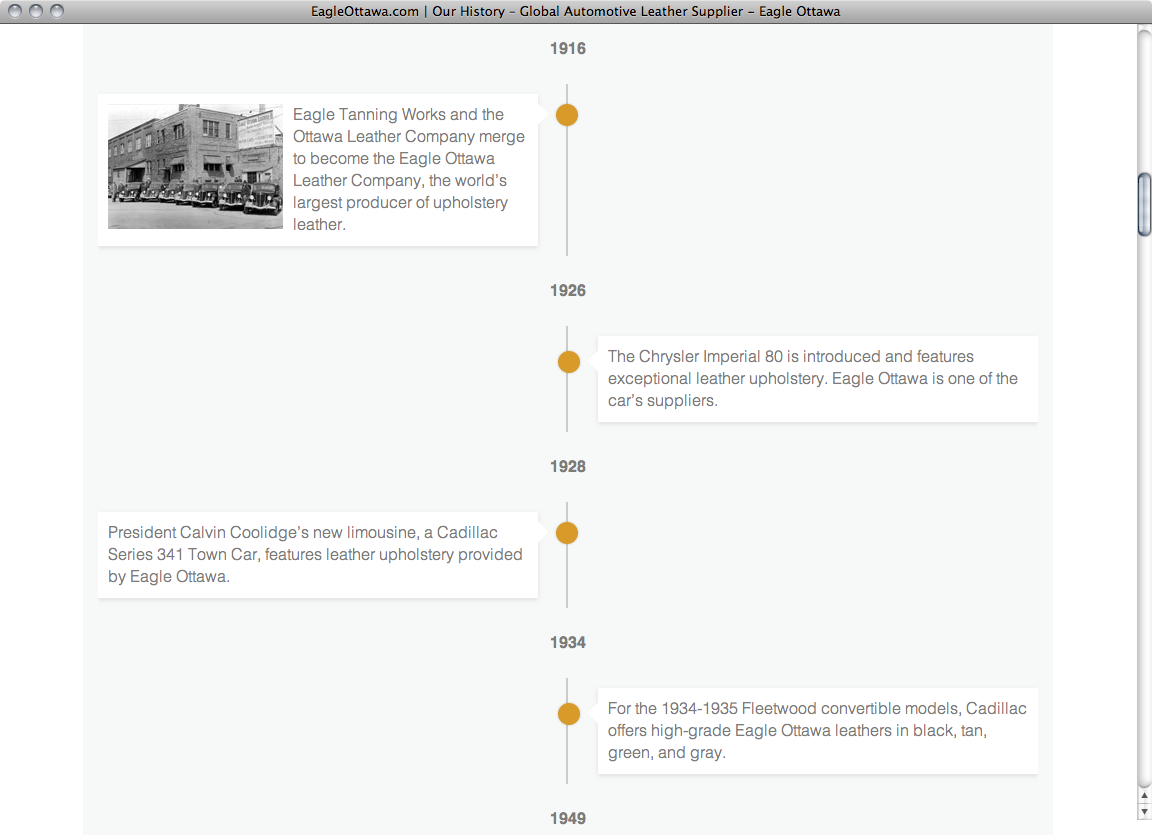Click the 1928 year heading
1152x835 pixels.
click(x=568, y=467)
